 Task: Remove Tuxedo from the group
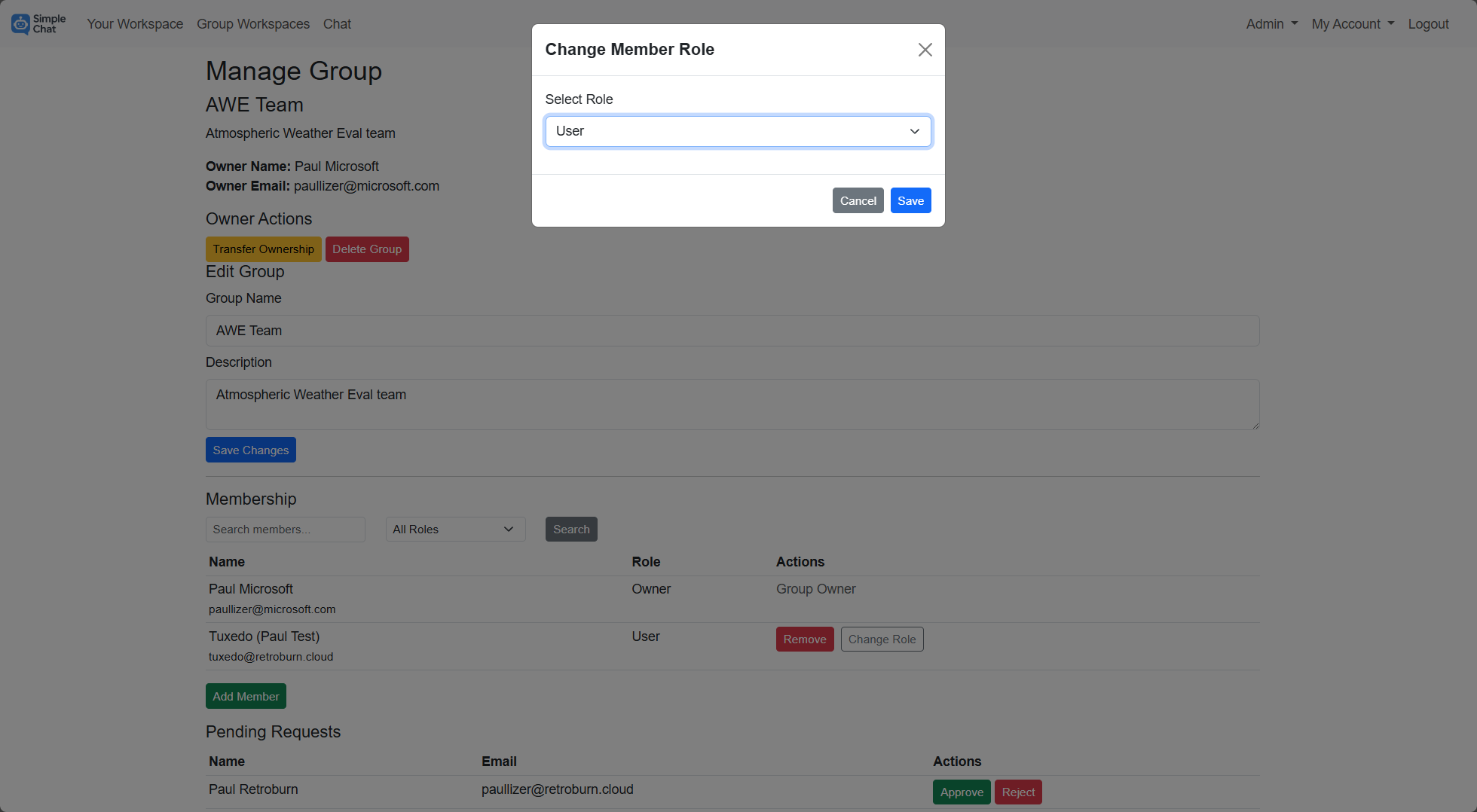point(805,639)
